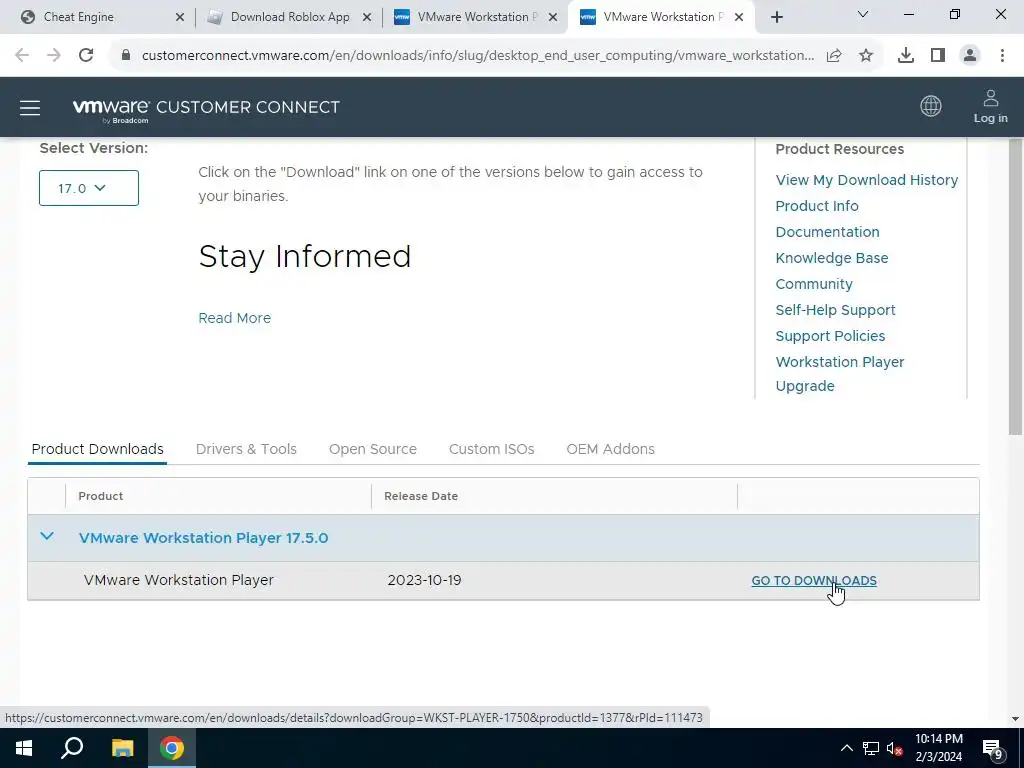
Task: Open the globe language selector
Action: coord(931,106)
